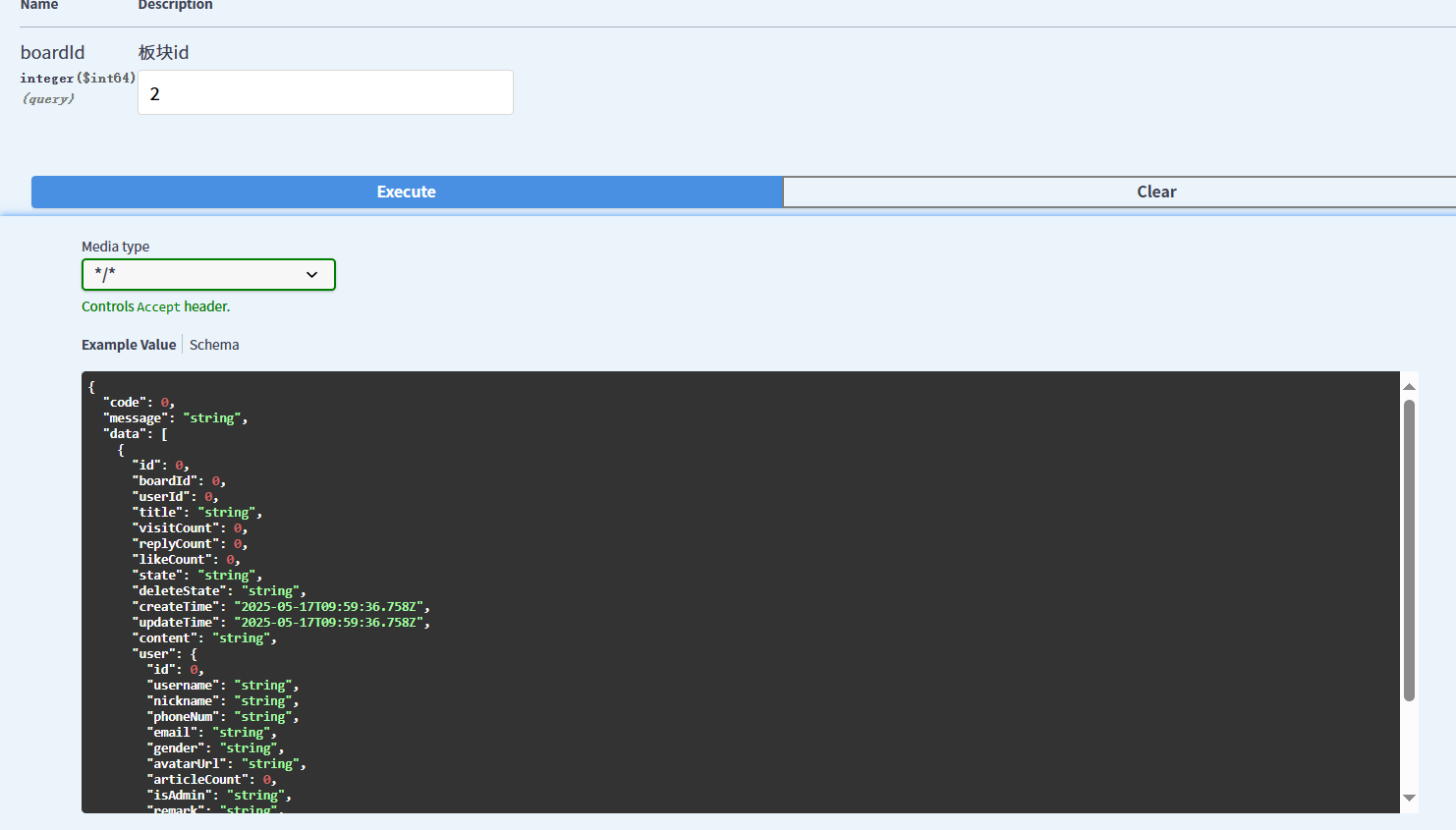Click the response panel scrollbar thumb
1456x830 pixels.
coord(1409,550)
